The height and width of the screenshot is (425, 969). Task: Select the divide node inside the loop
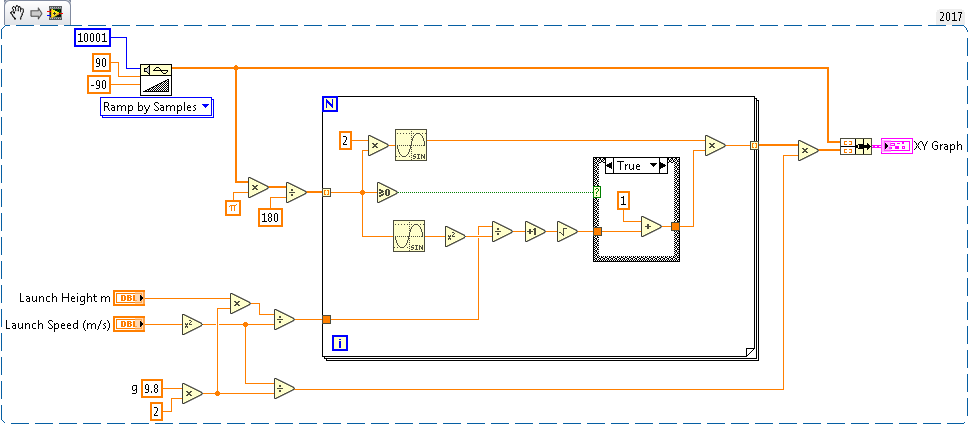coord(502,232)
